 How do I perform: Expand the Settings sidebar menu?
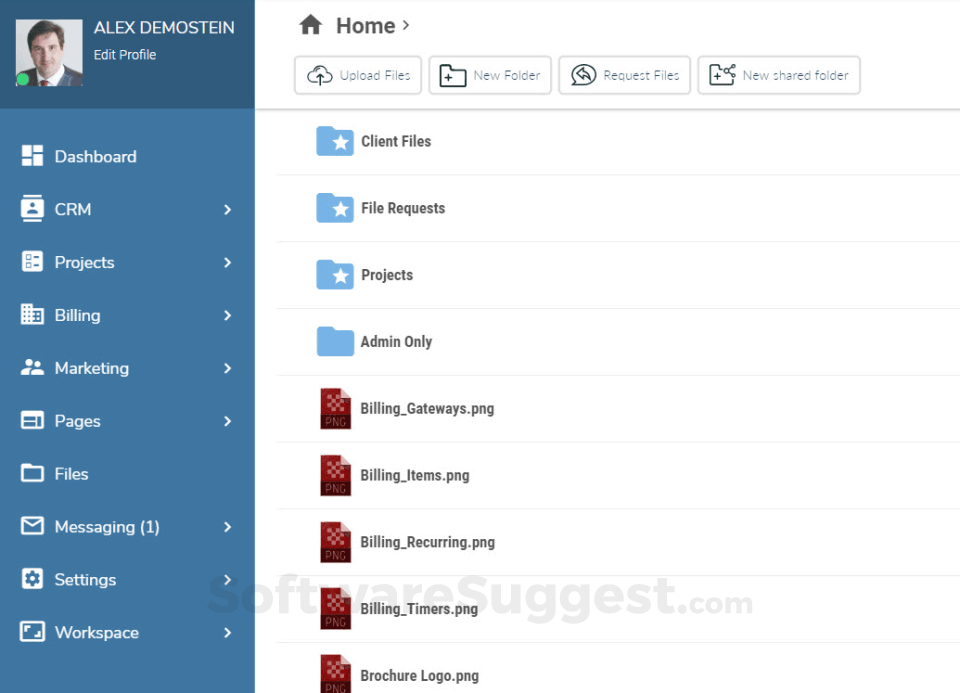click(227, 580)
